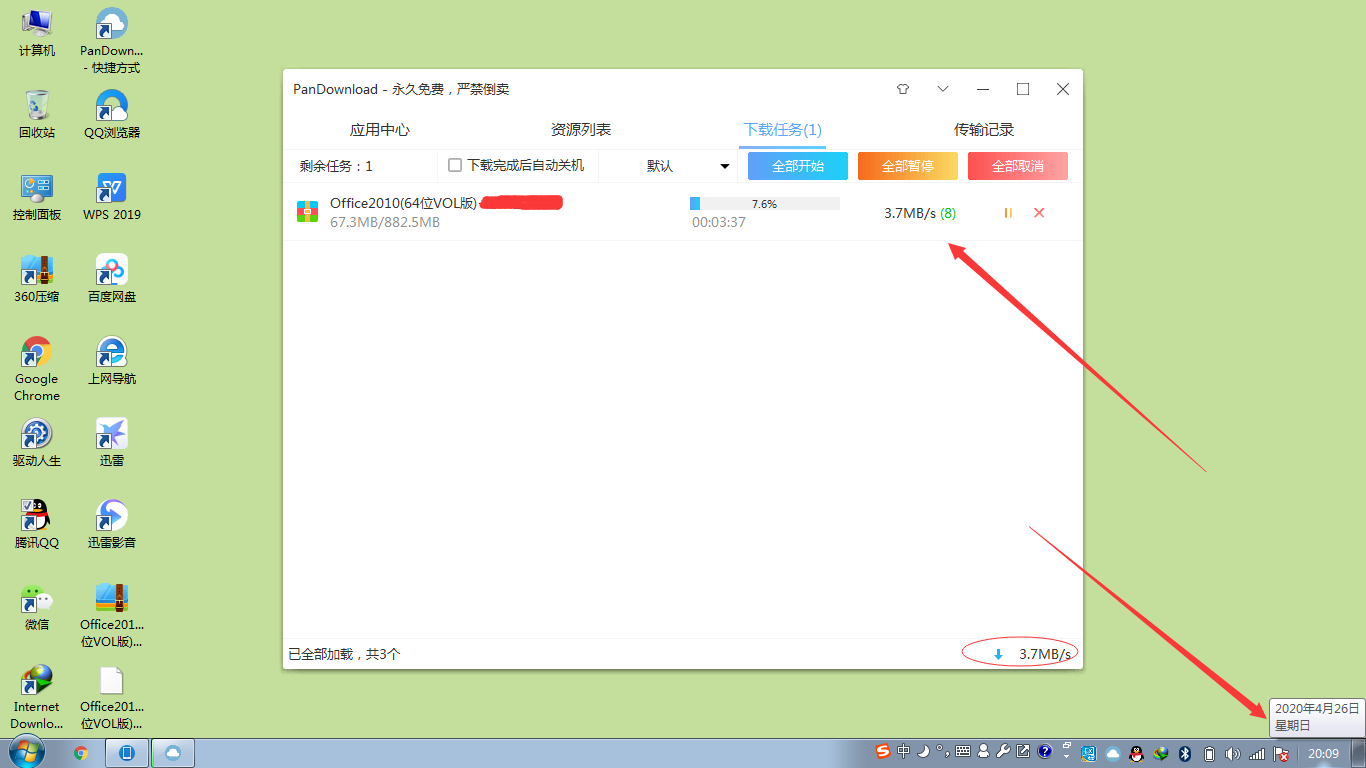Launch 迅雷影音 from the desktop
The width and height of the screenshot is (1366, 768).
coord(111,525)
